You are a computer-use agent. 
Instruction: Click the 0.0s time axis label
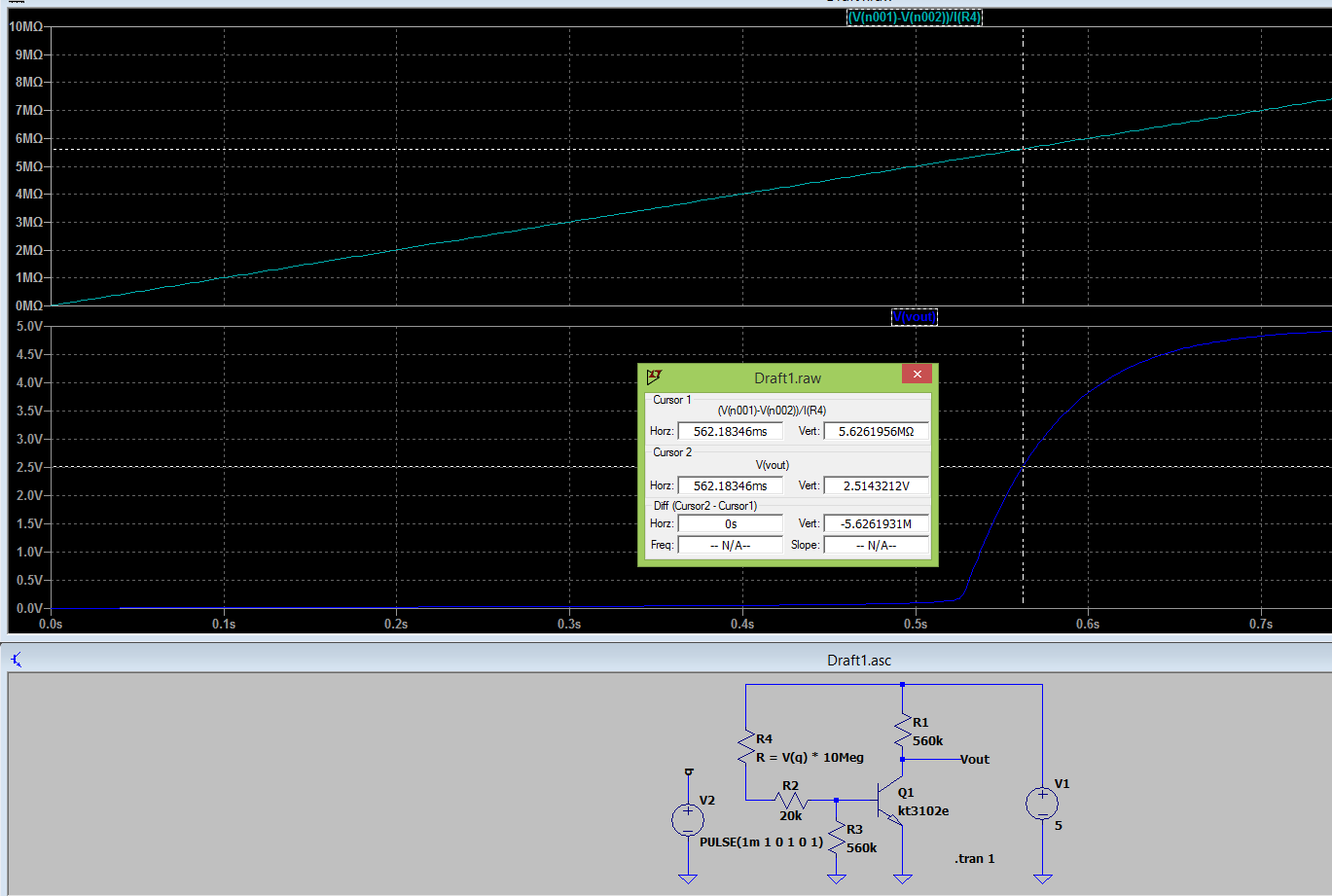[x=51, y=624]
